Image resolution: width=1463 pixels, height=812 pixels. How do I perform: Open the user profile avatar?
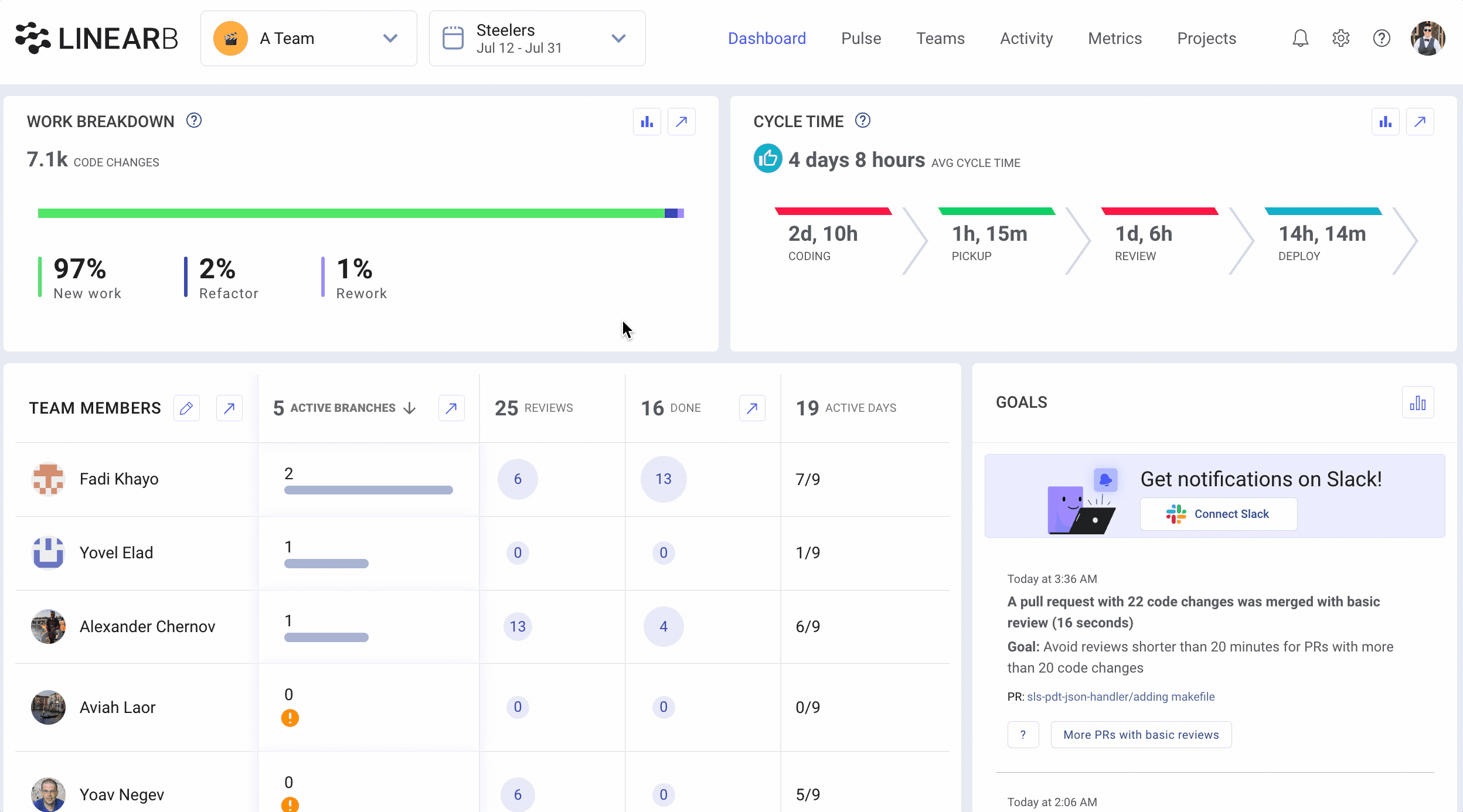[x=1428, y=39]
